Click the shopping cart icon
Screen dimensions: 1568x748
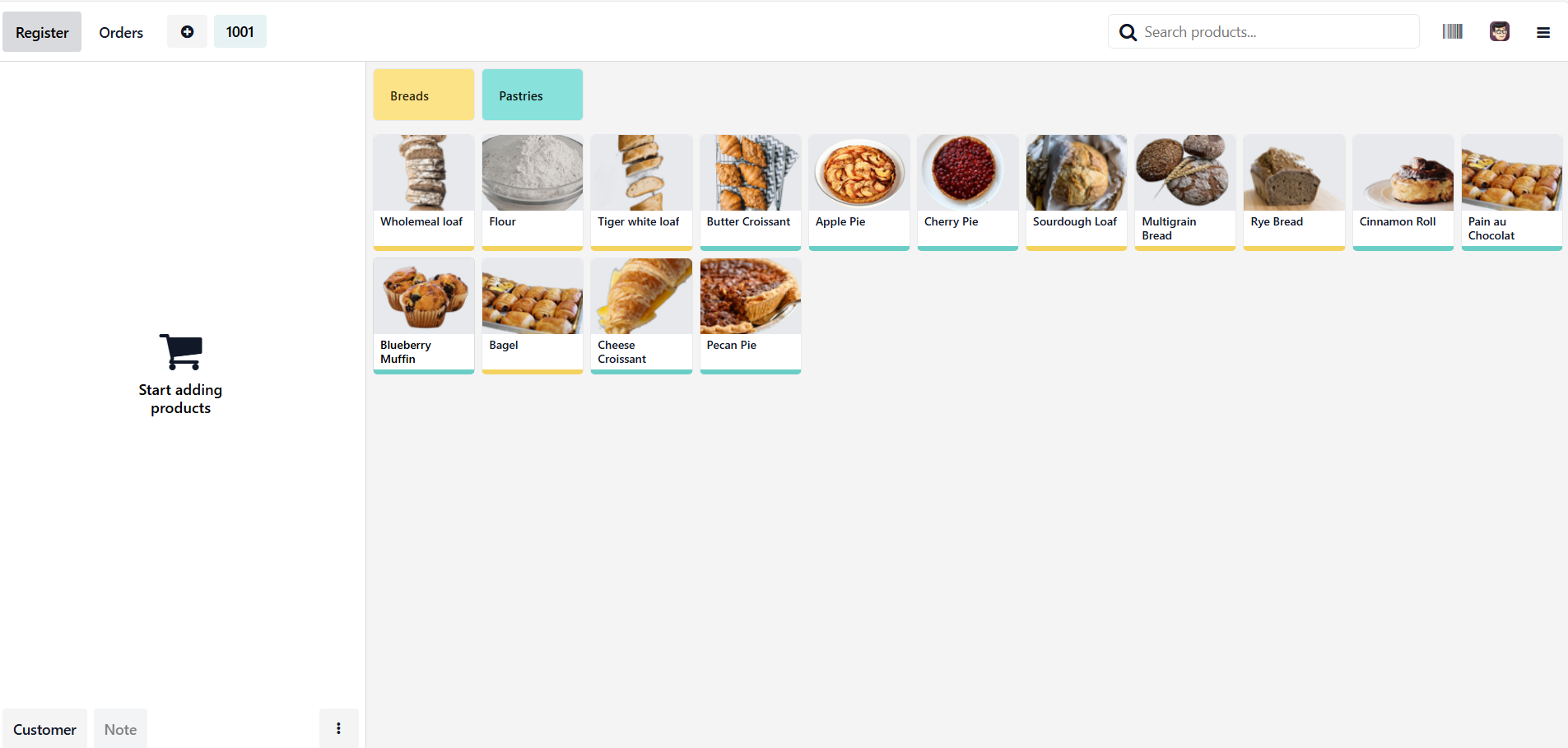pyautogui.click(x=181, y=352)
